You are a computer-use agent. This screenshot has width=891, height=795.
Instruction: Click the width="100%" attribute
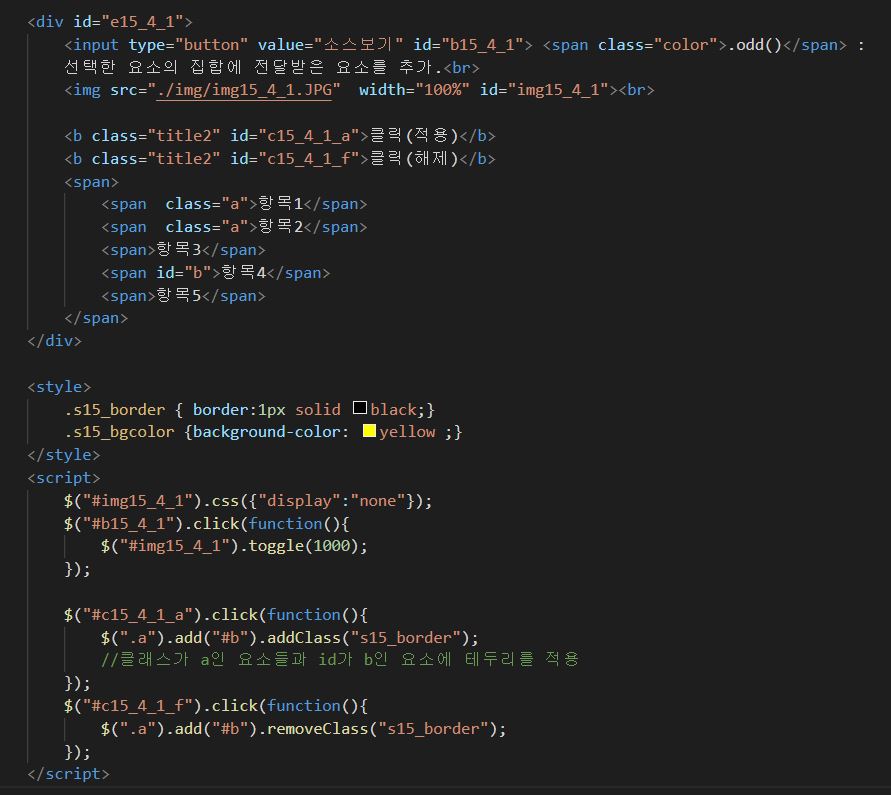(x=414, y=90)
